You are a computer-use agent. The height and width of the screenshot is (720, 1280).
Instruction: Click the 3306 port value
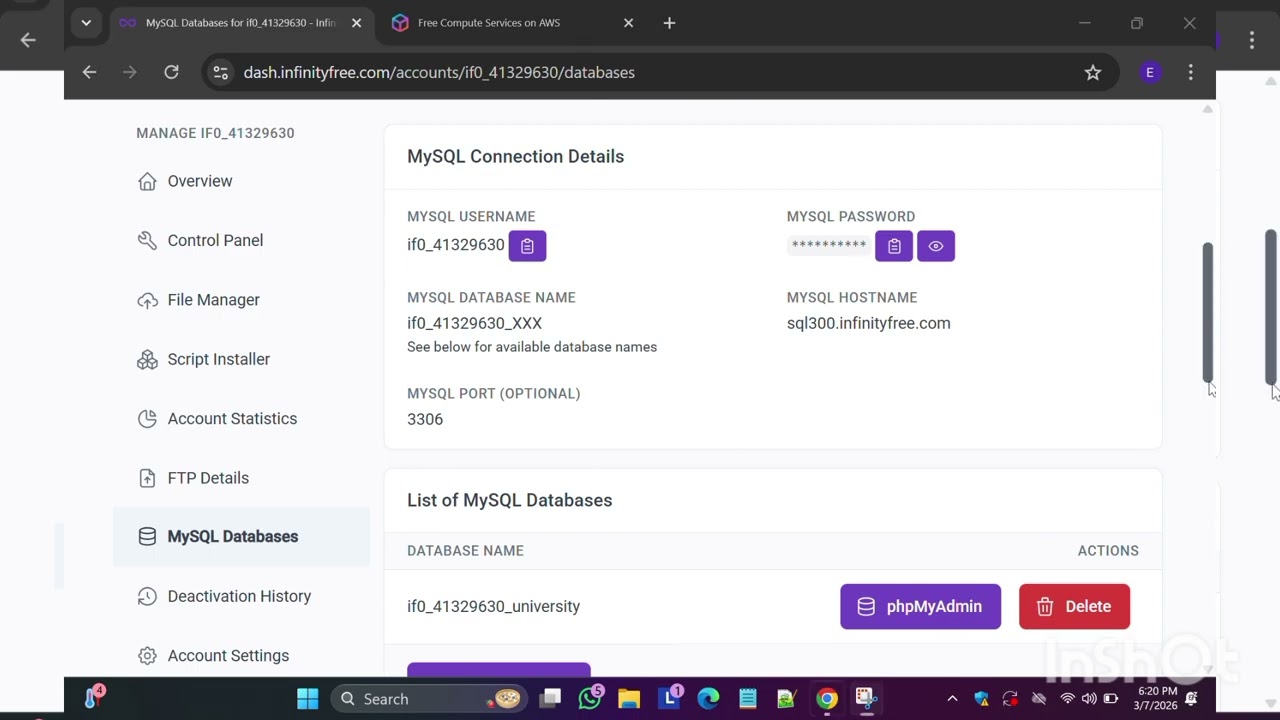click(425, 419)
